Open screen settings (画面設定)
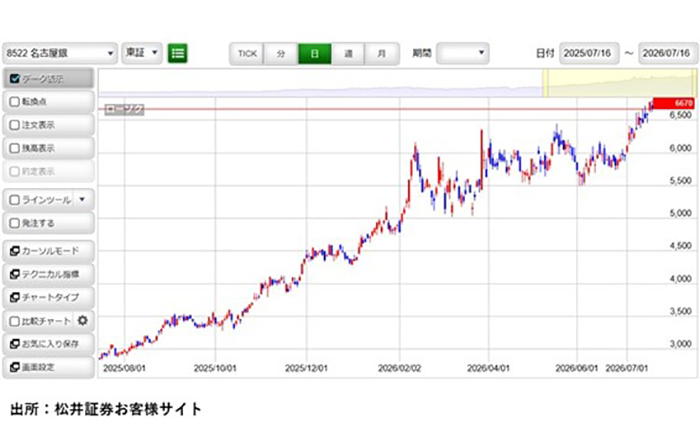This screenshot has height=423, width=700. pos(49,367)
